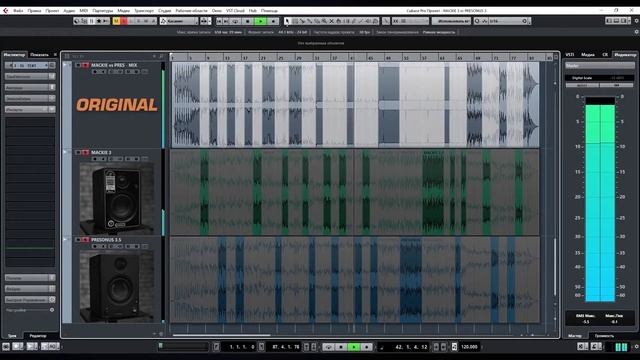Switch to the Индикатор tab in right zone
640x360 pixels.
pyautogui.click(x=625, y=54)
